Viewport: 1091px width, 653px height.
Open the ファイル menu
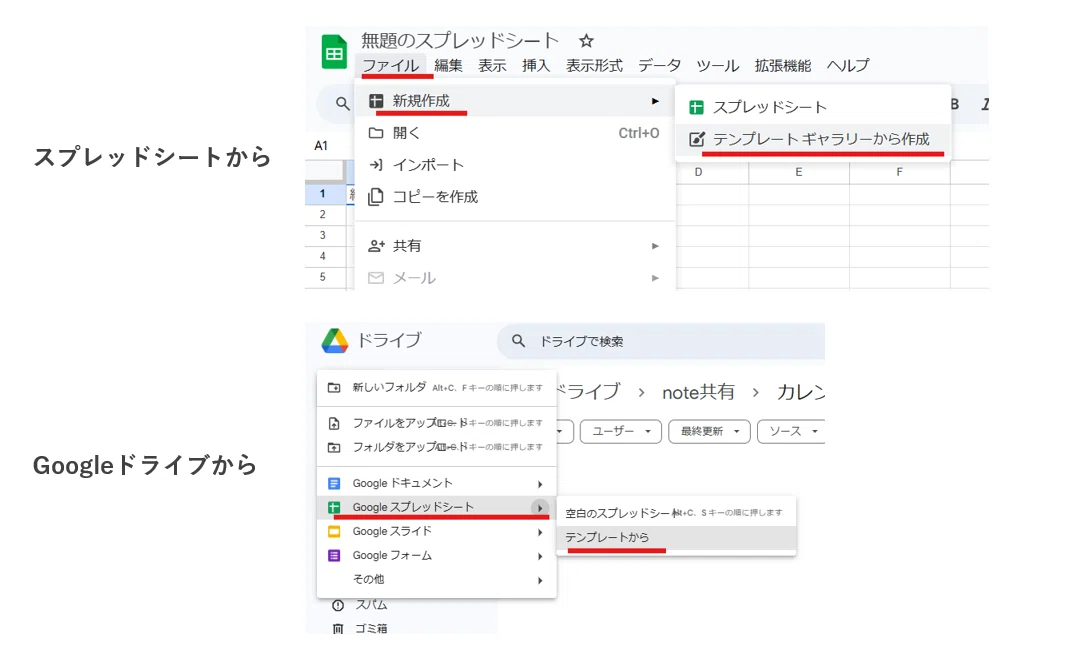pyautogui.click(x=390, y=65)
